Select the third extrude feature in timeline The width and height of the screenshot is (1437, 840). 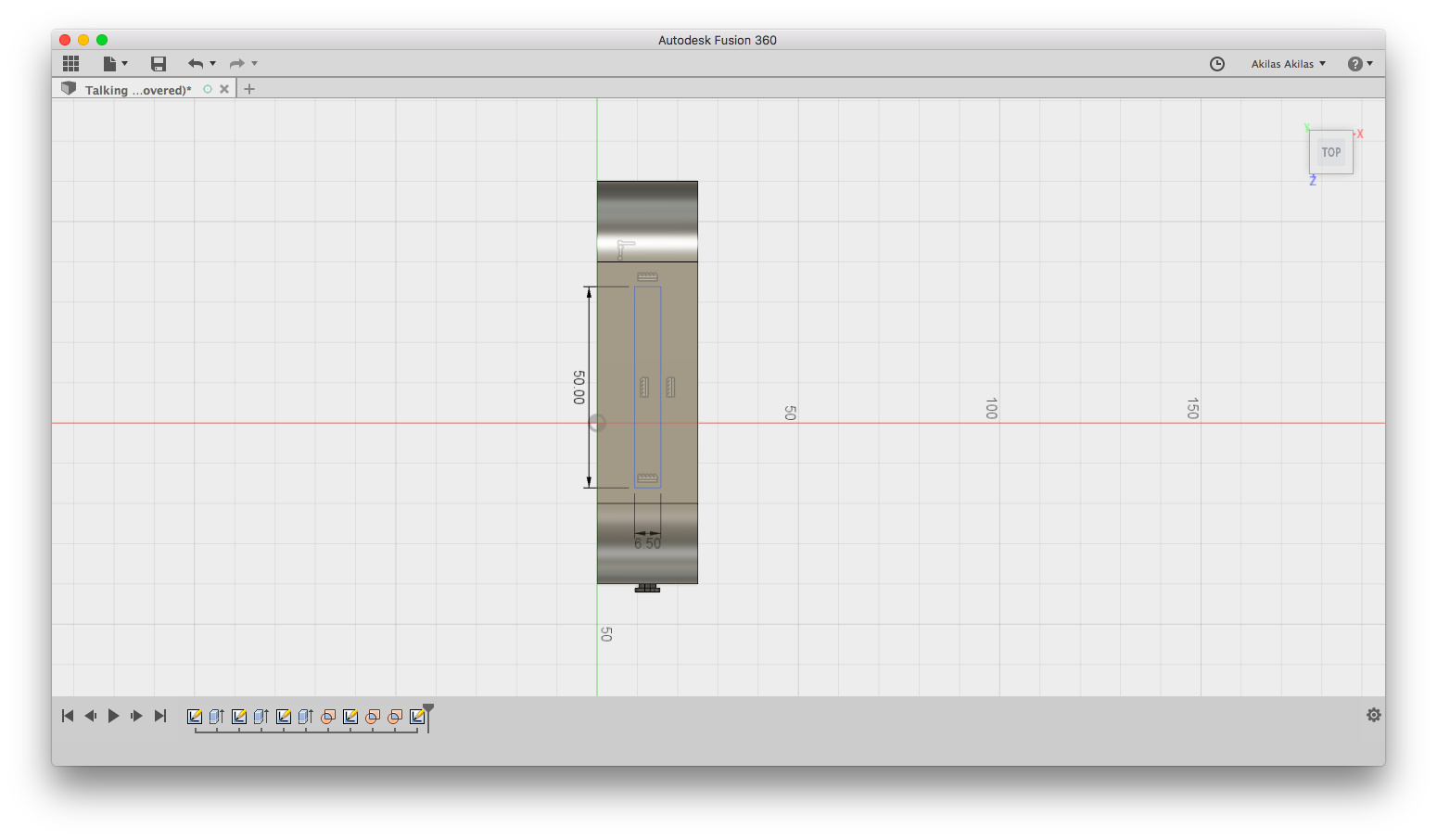pyautogui.click(x=306, y=717)
